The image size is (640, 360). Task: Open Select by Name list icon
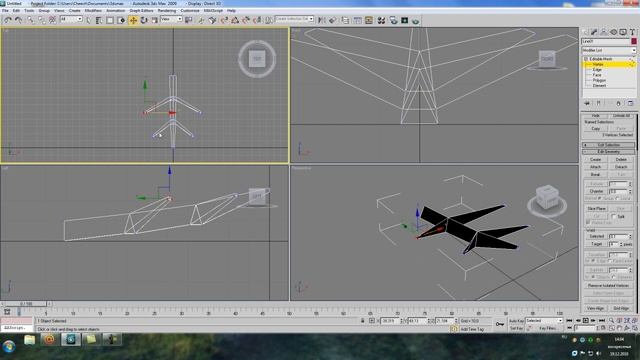(x=99, y=20)
